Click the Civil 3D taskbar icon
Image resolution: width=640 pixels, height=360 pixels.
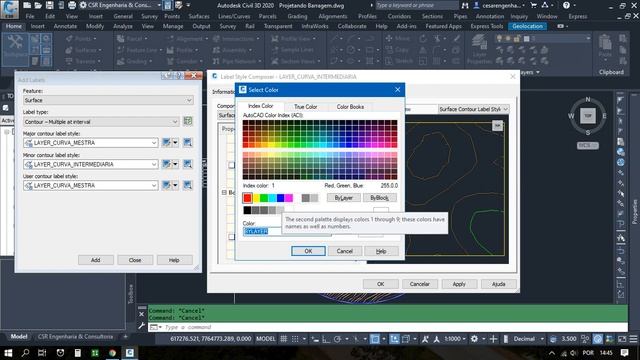pyautogui.click(x=130, y=353)
